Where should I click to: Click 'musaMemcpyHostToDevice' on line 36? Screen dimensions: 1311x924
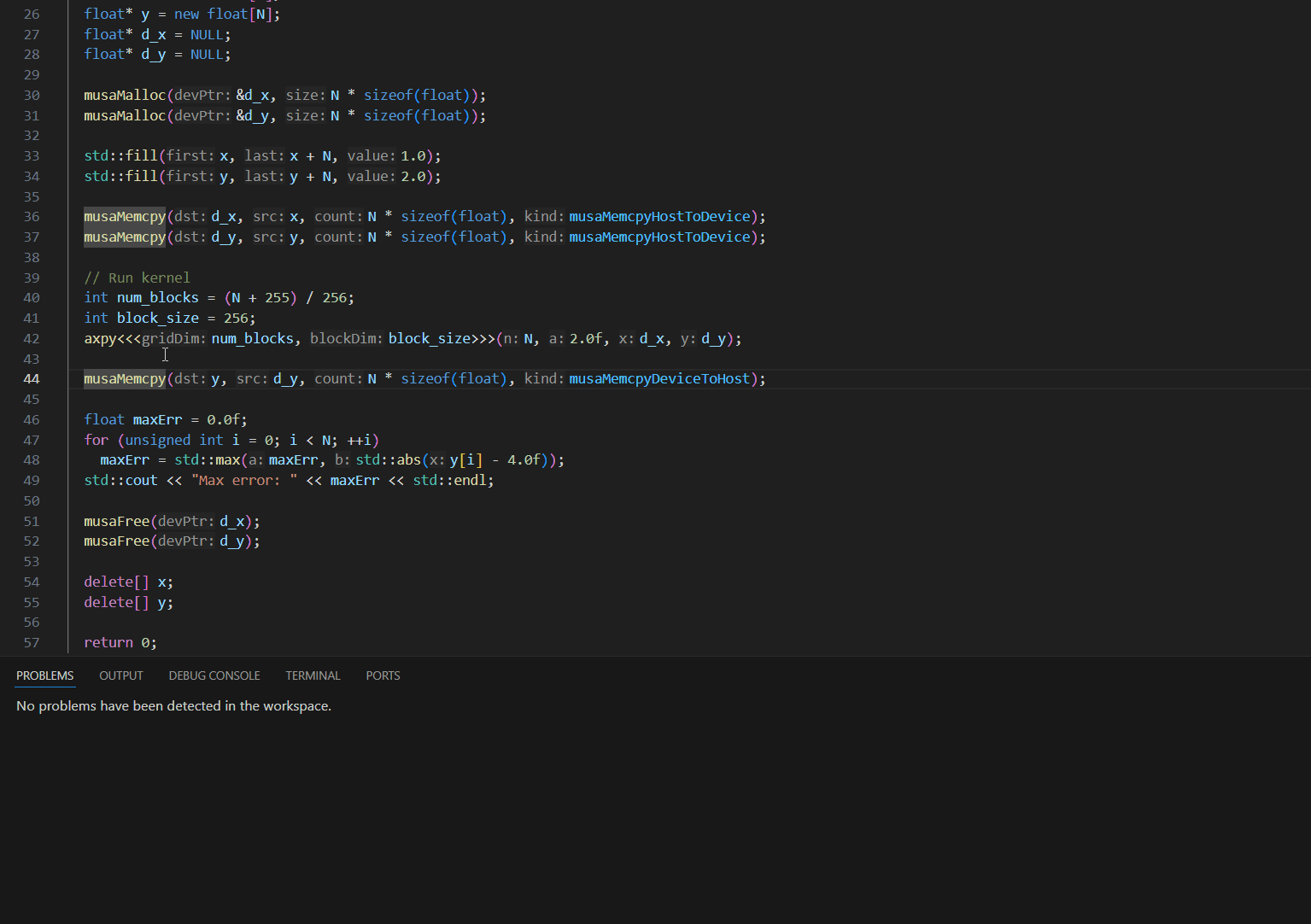pos(659,217)
